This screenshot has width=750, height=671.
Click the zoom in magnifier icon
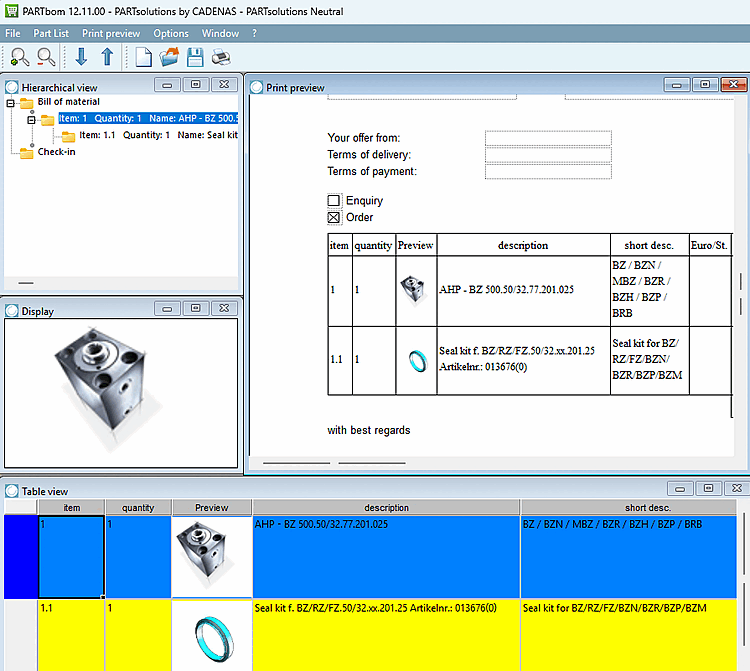[x=19, y=58]
